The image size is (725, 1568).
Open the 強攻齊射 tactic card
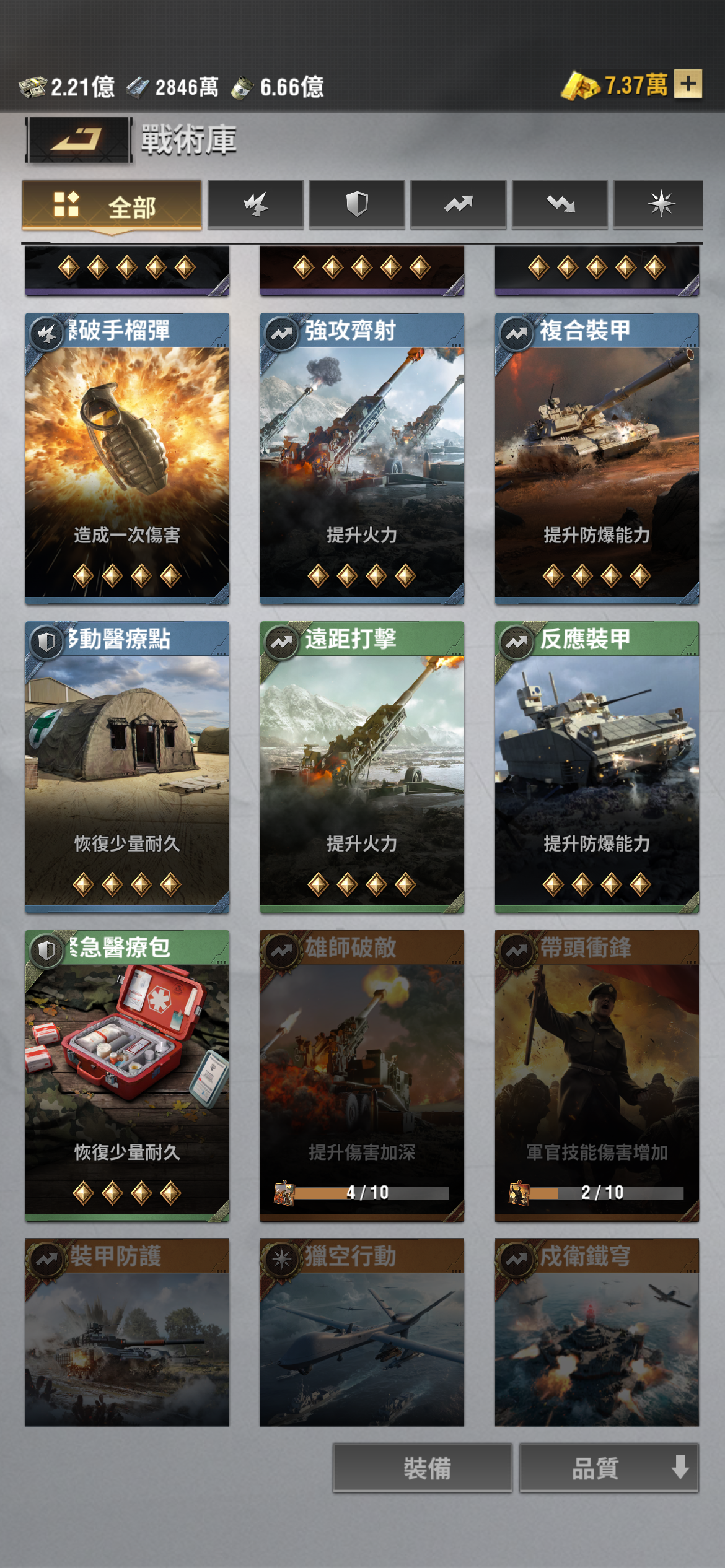tap(362, 458)
